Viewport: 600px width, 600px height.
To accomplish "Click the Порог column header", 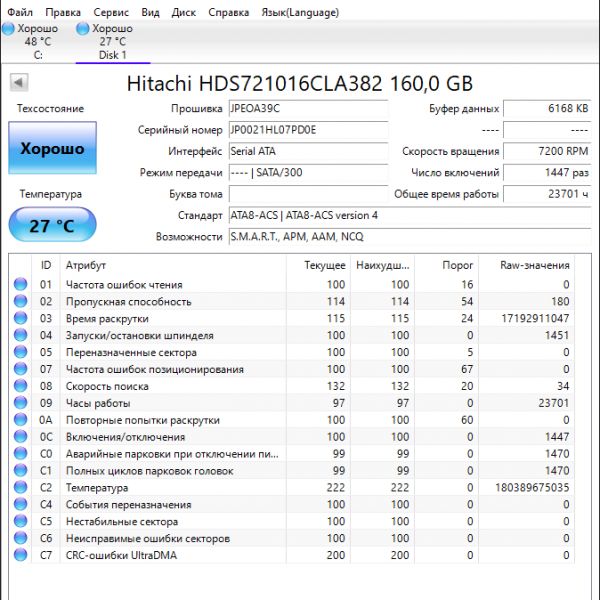I will coord(446,265).
